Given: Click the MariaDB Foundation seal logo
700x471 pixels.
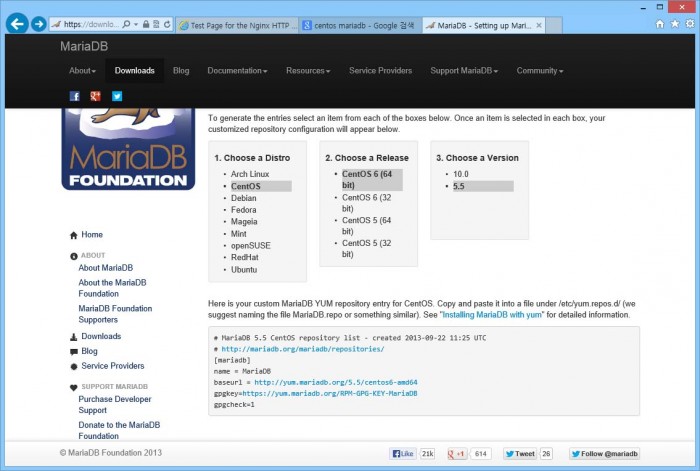Looking at the screenshot, I should (128, 149).
